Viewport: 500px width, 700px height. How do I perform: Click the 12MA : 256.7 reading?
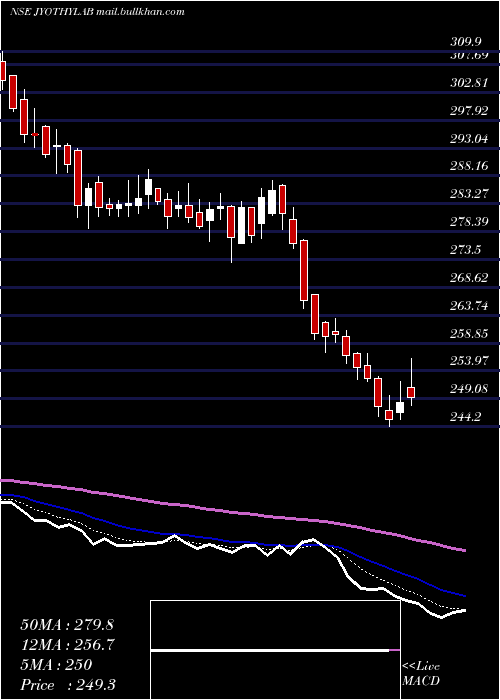67,645
